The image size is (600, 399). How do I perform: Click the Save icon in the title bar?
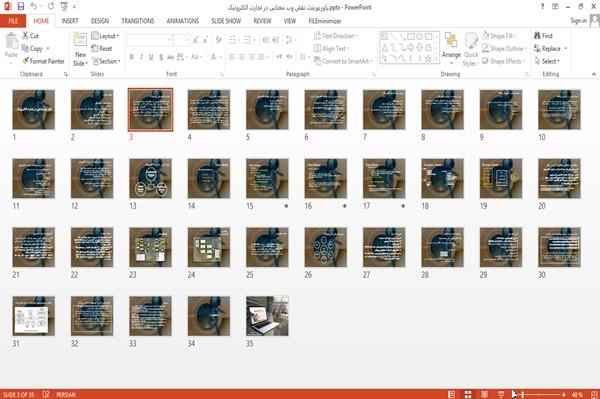coord(21,6)
